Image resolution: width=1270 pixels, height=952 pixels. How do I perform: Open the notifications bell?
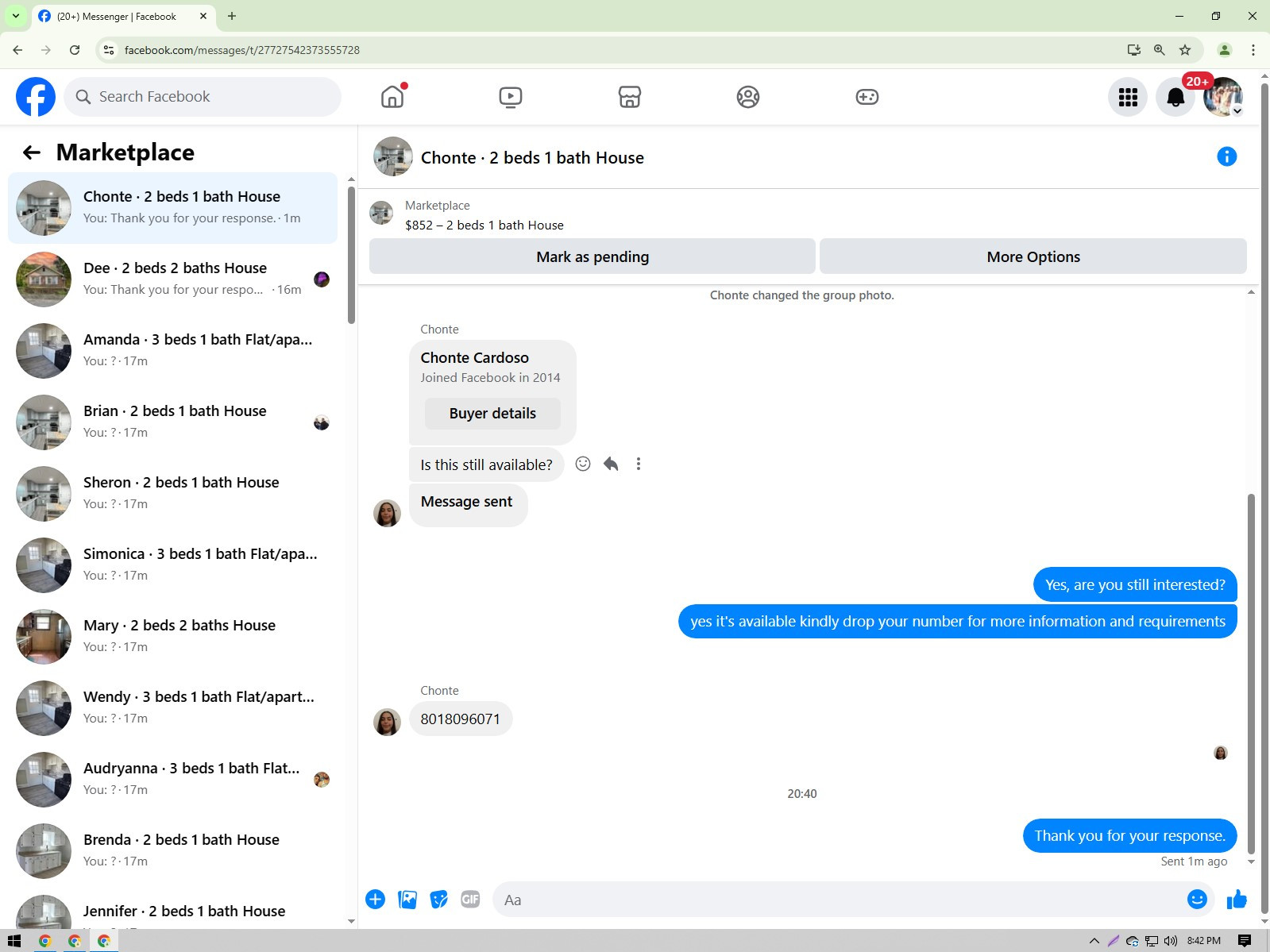point(1175,97)
